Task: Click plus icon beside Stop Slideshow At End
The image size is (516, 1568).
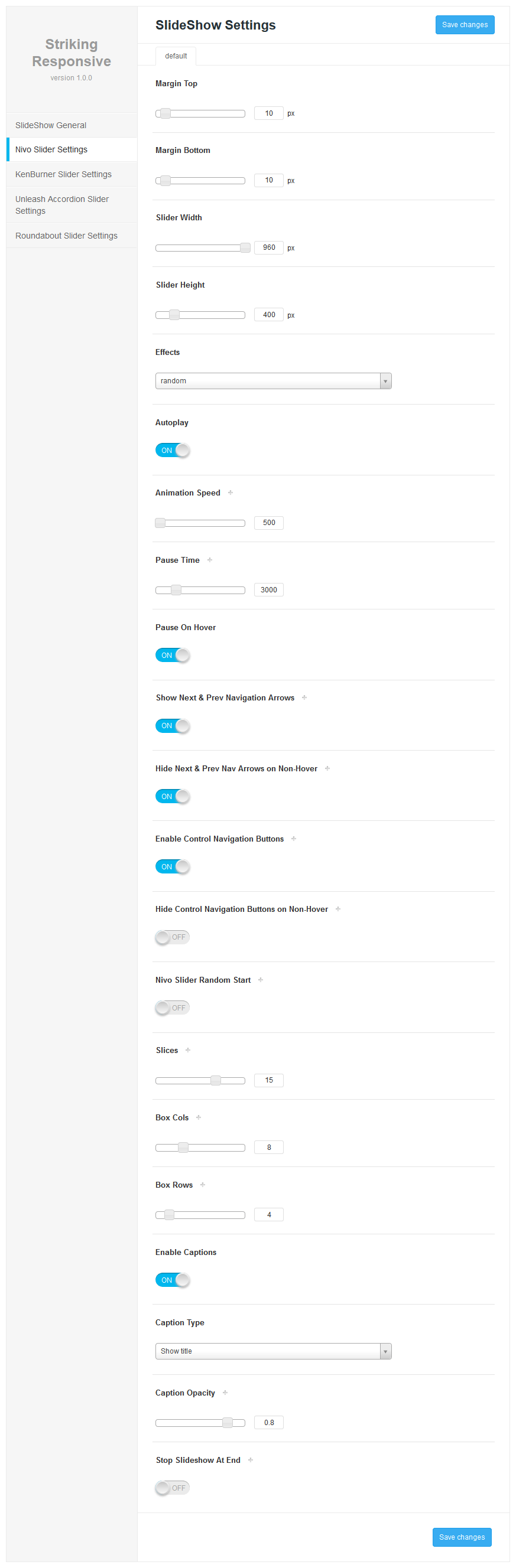Action: [251, 1461]
